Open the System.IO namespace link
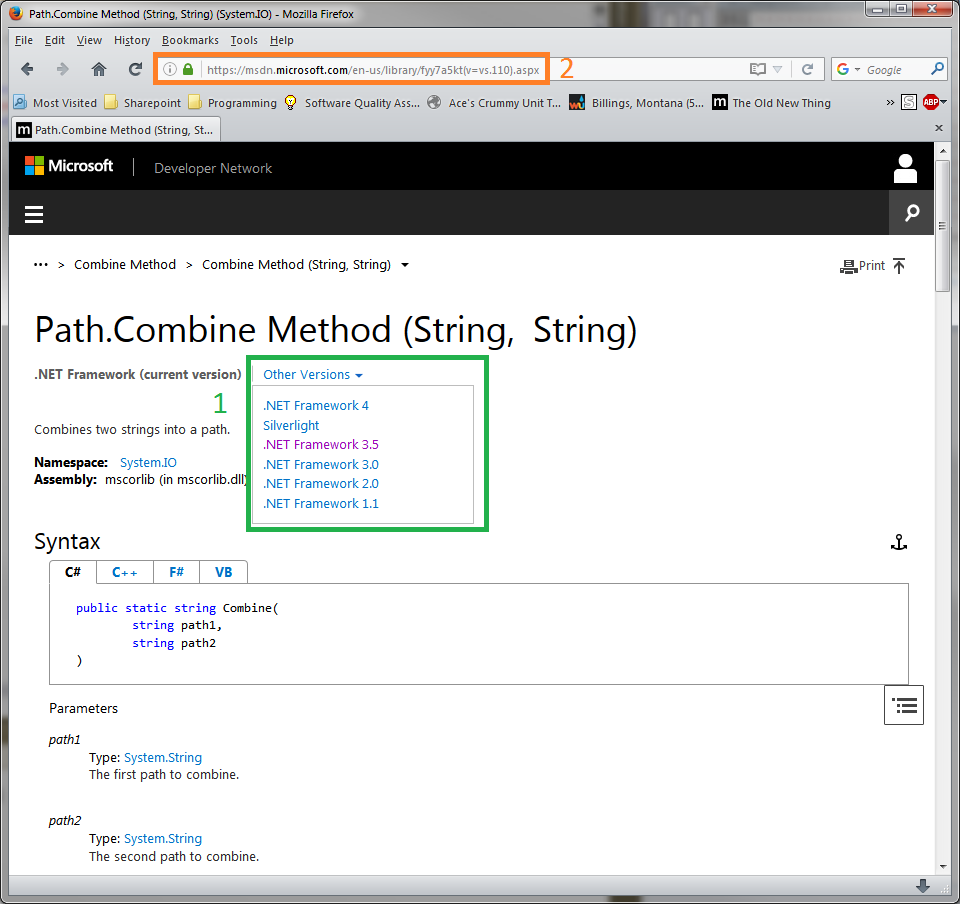This screenshot has width=960, height=904. click(x=148, y=463)
